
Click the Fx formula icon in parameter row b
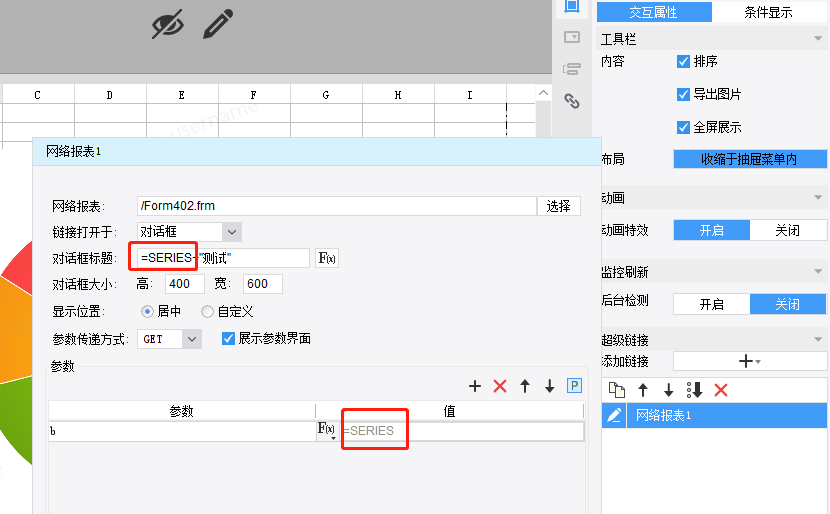point(326,430)
